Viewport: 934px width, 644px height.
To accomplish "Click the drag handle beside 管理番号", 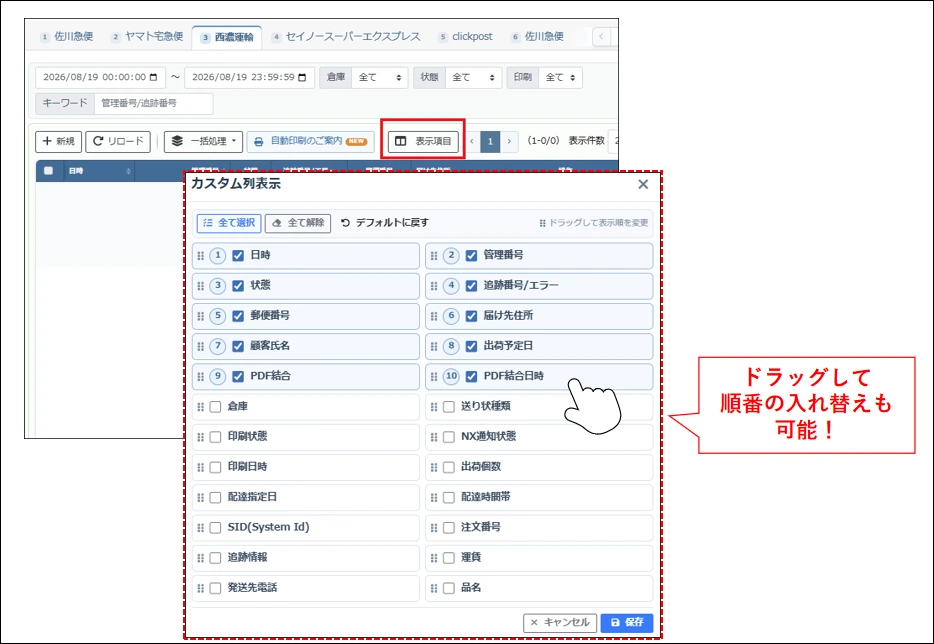I will click(x=434, y=256).
